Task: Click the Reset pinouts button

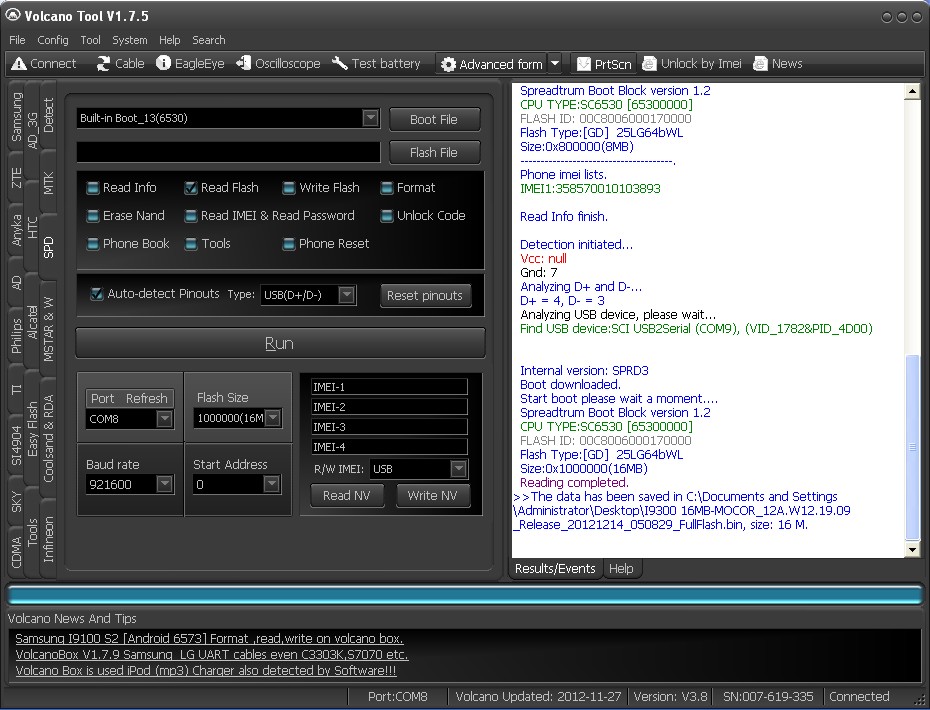Action: click(x=425, y=295)
